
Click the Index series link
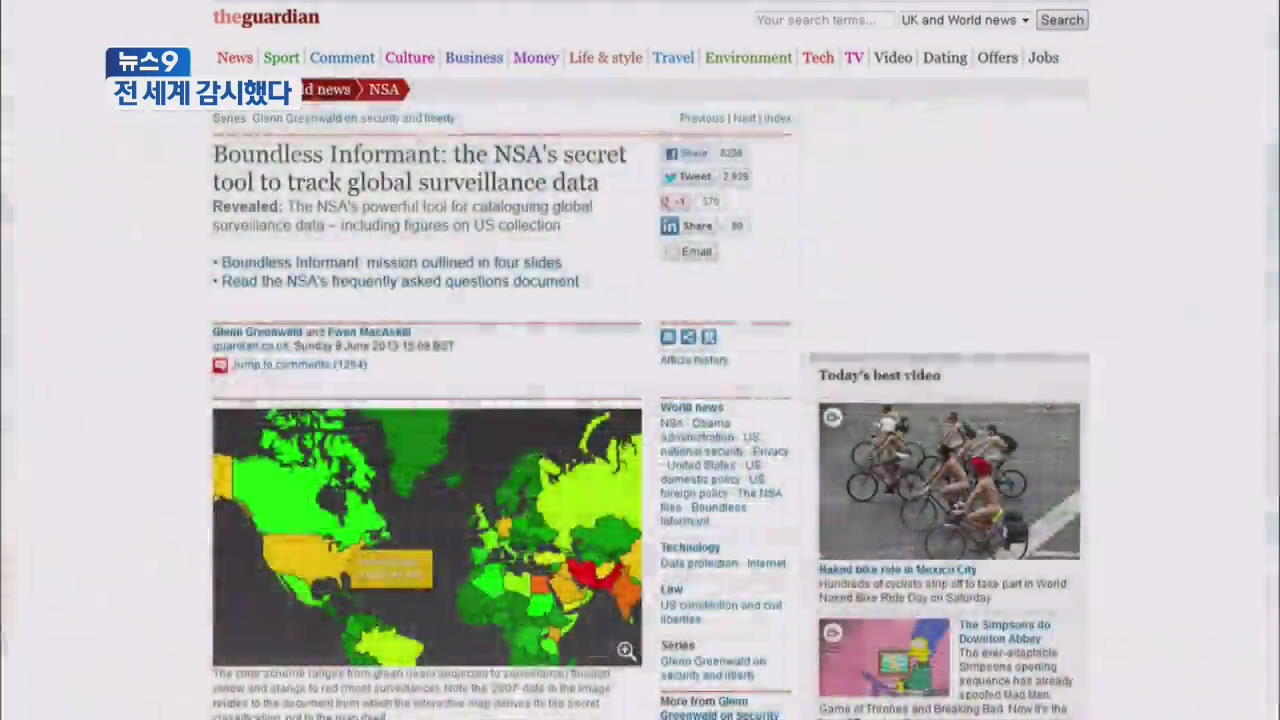click(x=778, y=118)
